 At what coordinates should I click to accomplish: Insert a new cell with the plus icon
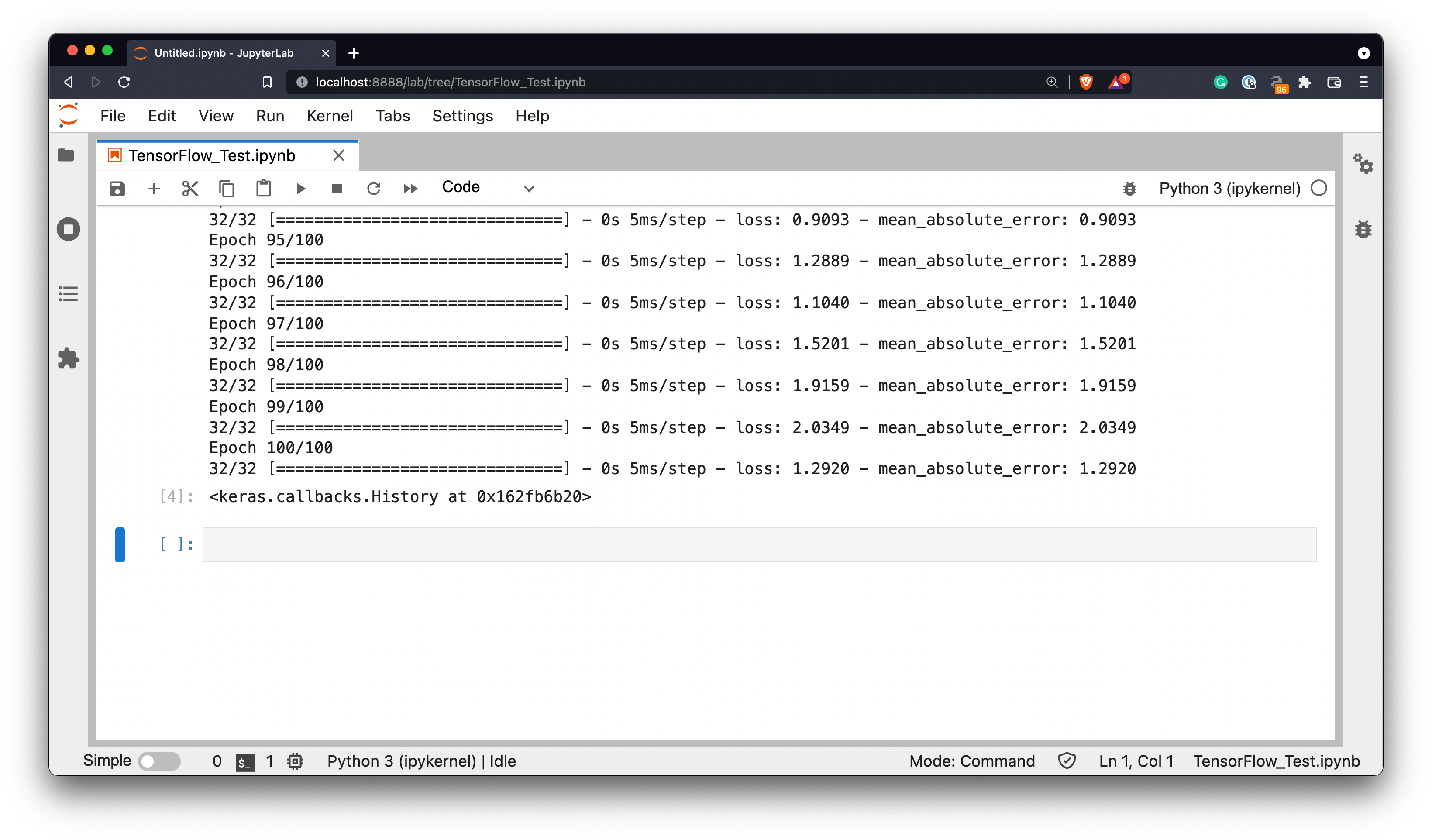click(153, 188)
